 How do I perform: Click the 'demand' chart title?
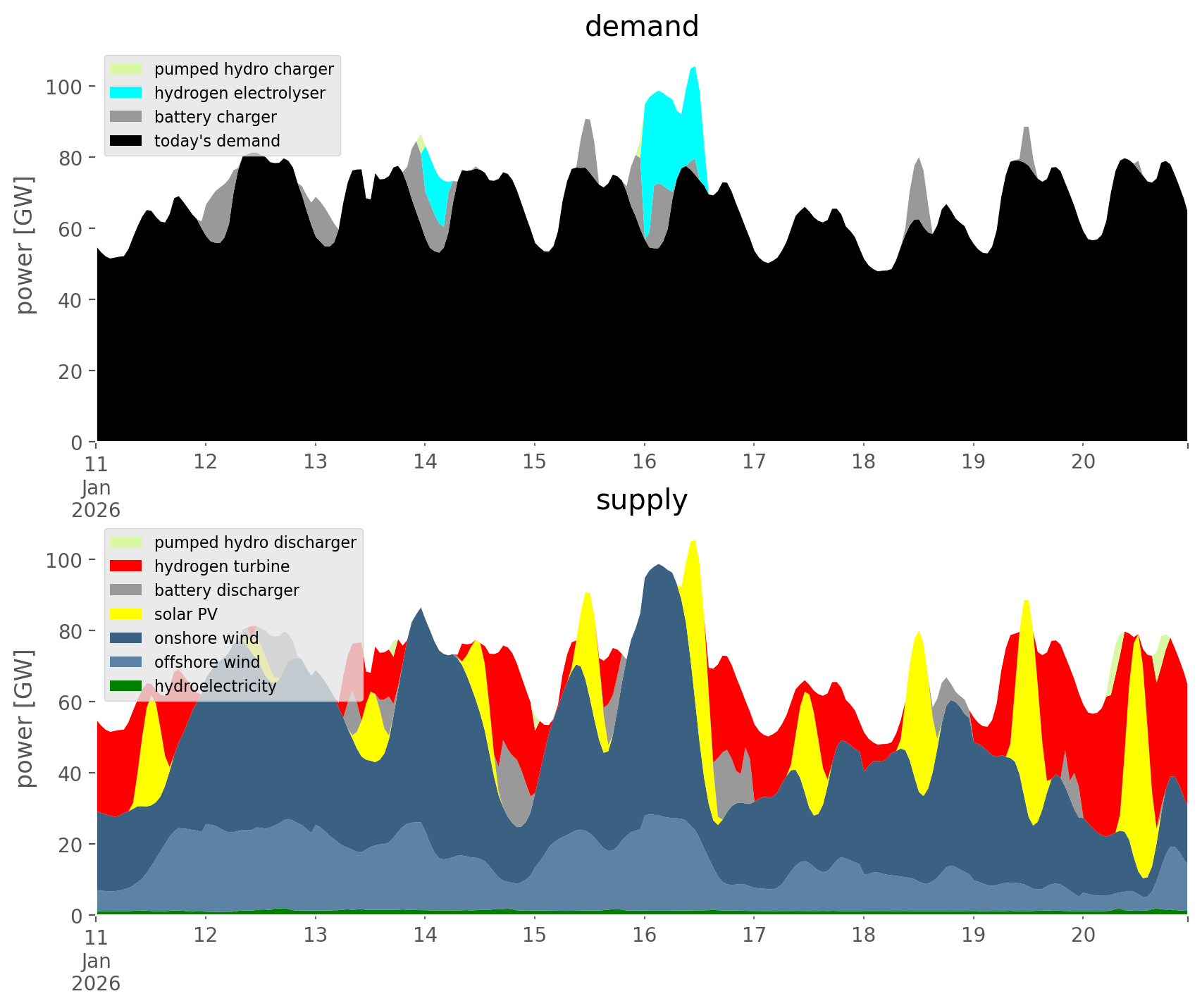tap(641, 27)
